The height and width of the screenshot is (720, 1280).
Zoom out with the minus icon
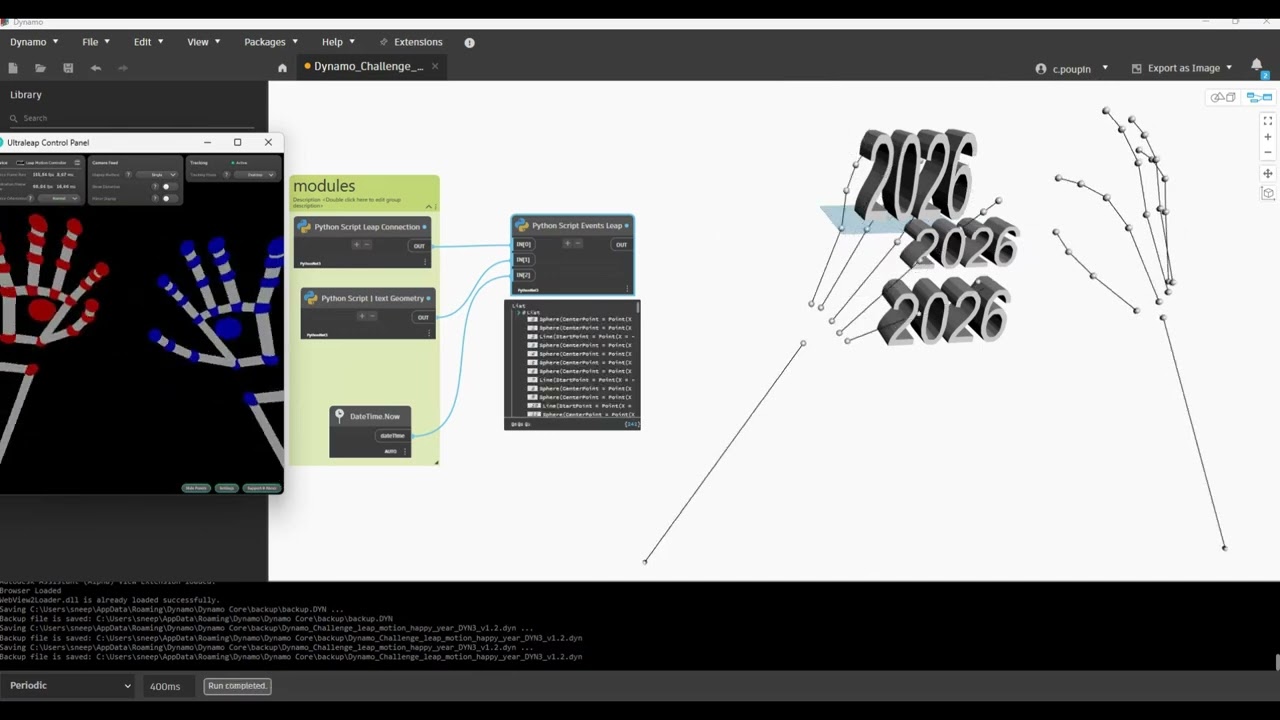[x=1268, y=153]
